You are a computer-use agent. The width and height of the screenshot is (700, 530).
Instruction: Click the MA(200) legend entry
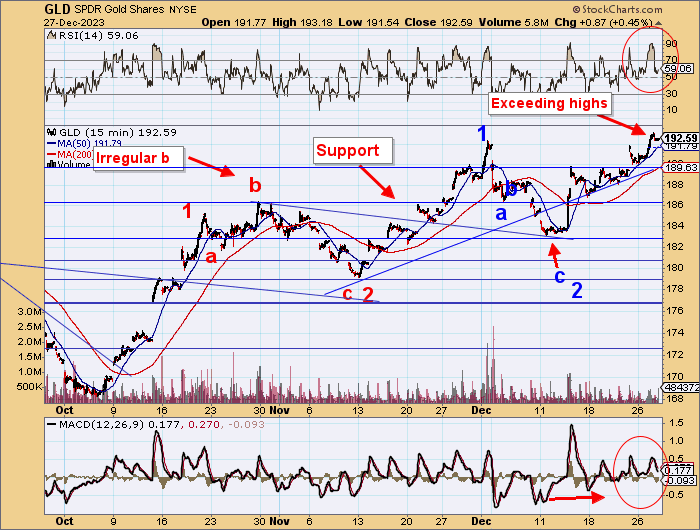pyautogui.click(x=70, y=154)
